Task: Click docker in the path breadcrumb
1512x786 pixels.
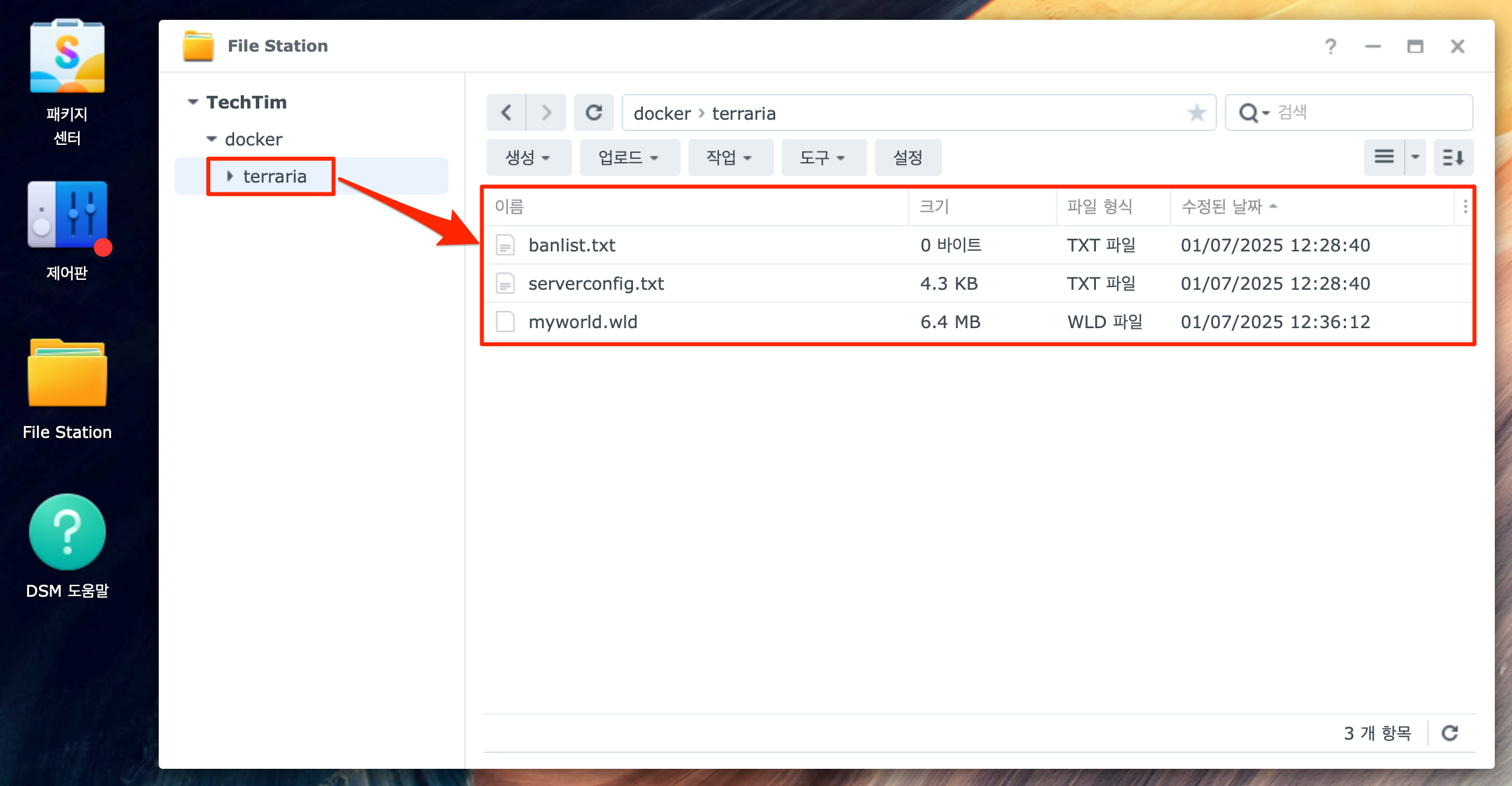Action: 662,114
